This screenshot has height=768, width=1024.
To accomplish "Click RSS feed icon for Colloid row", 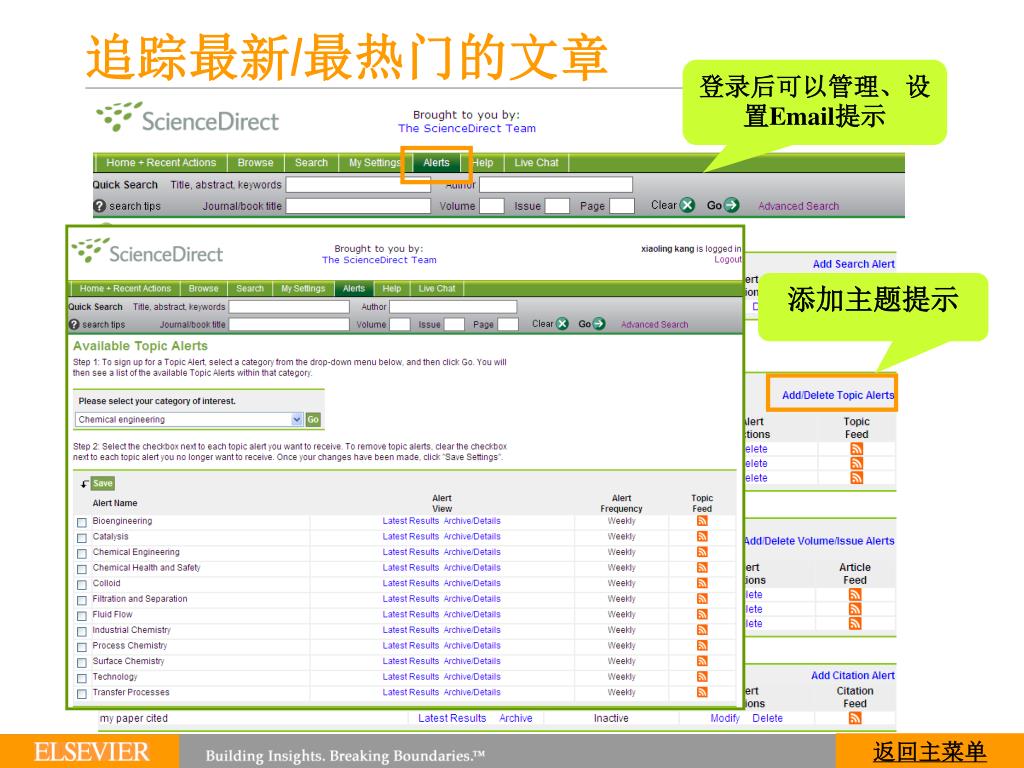I will (x=702, y=583).
